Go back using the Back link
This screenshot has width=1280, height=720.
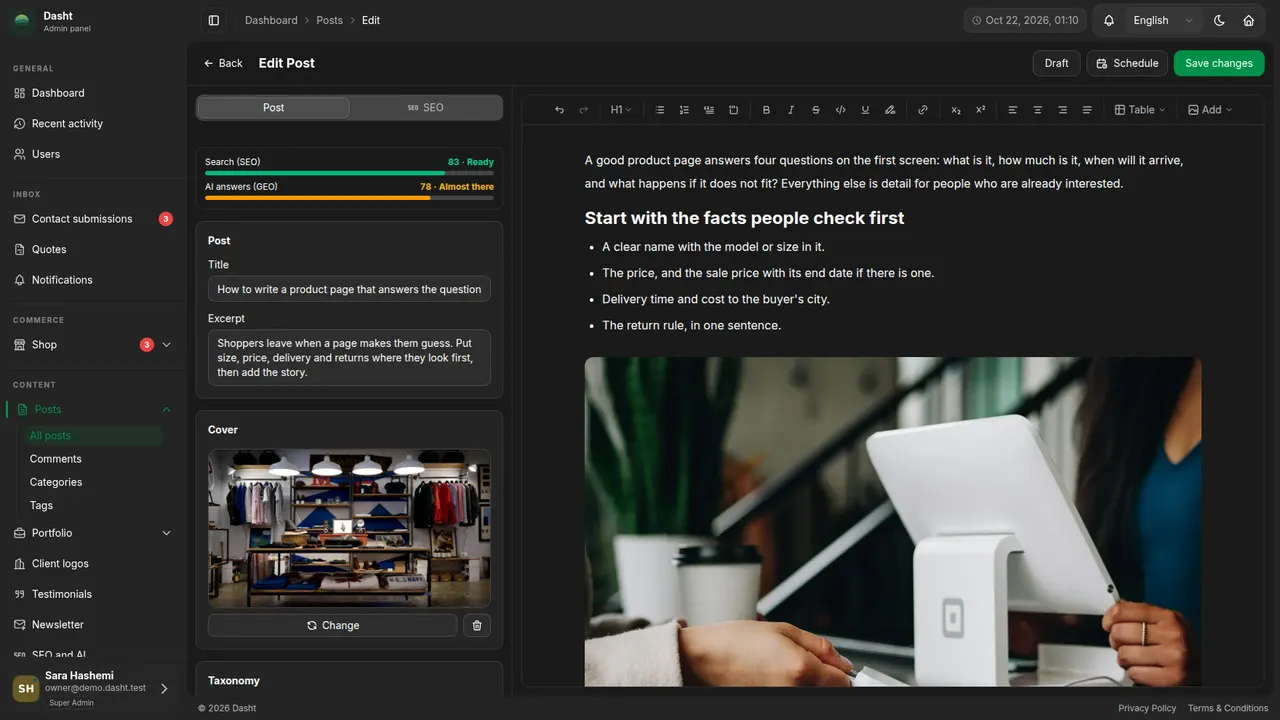(223, 63)
